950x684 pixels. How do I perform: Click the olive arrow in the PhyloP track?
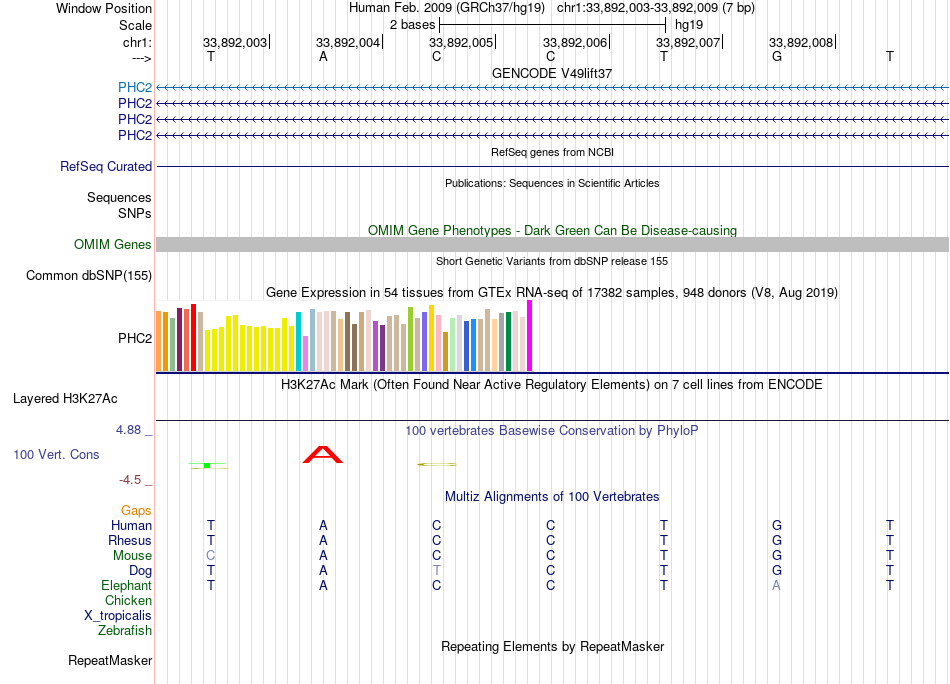pos(437,464)
